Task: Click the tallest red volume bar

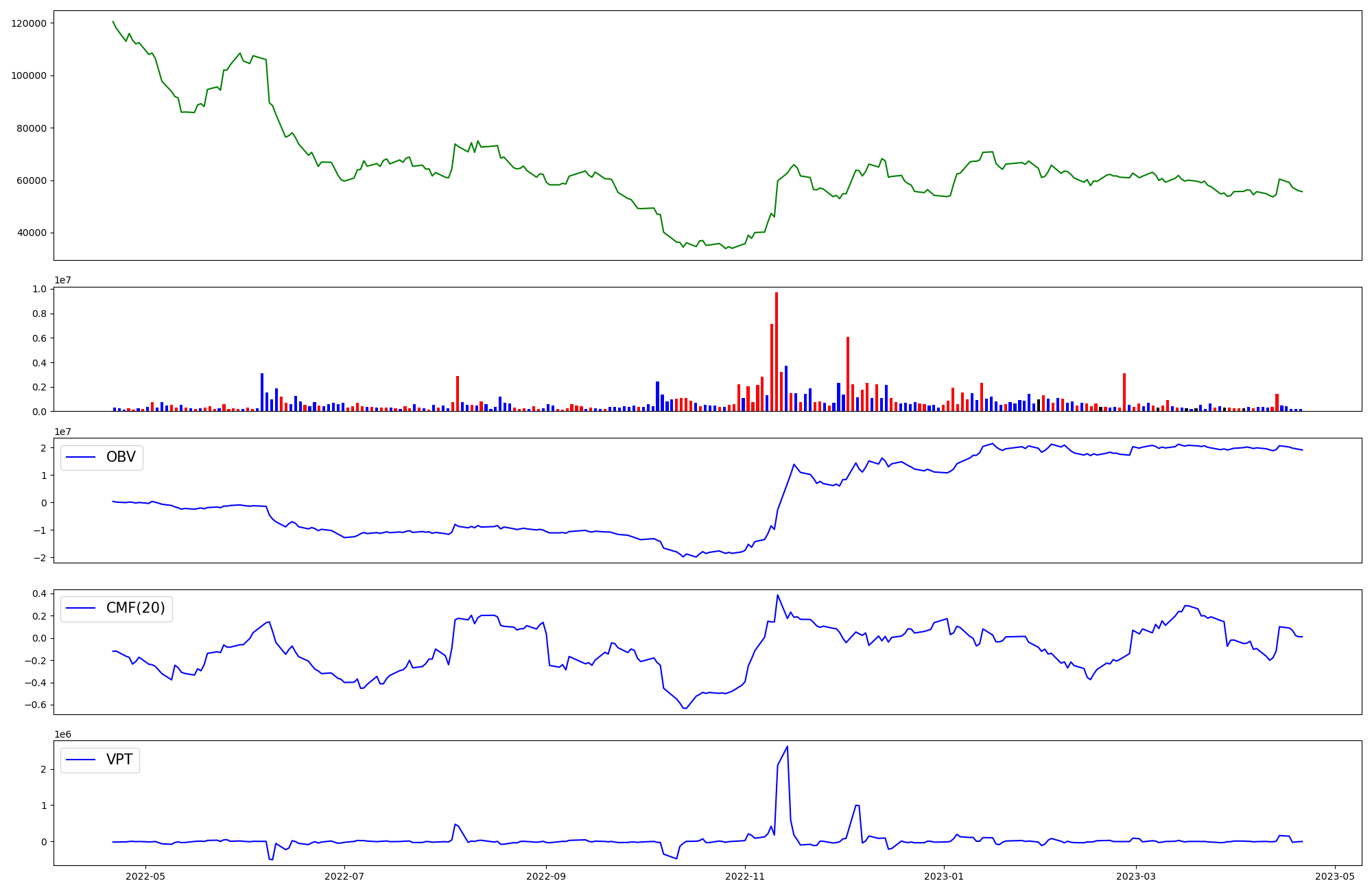Action: click(777, 351)
